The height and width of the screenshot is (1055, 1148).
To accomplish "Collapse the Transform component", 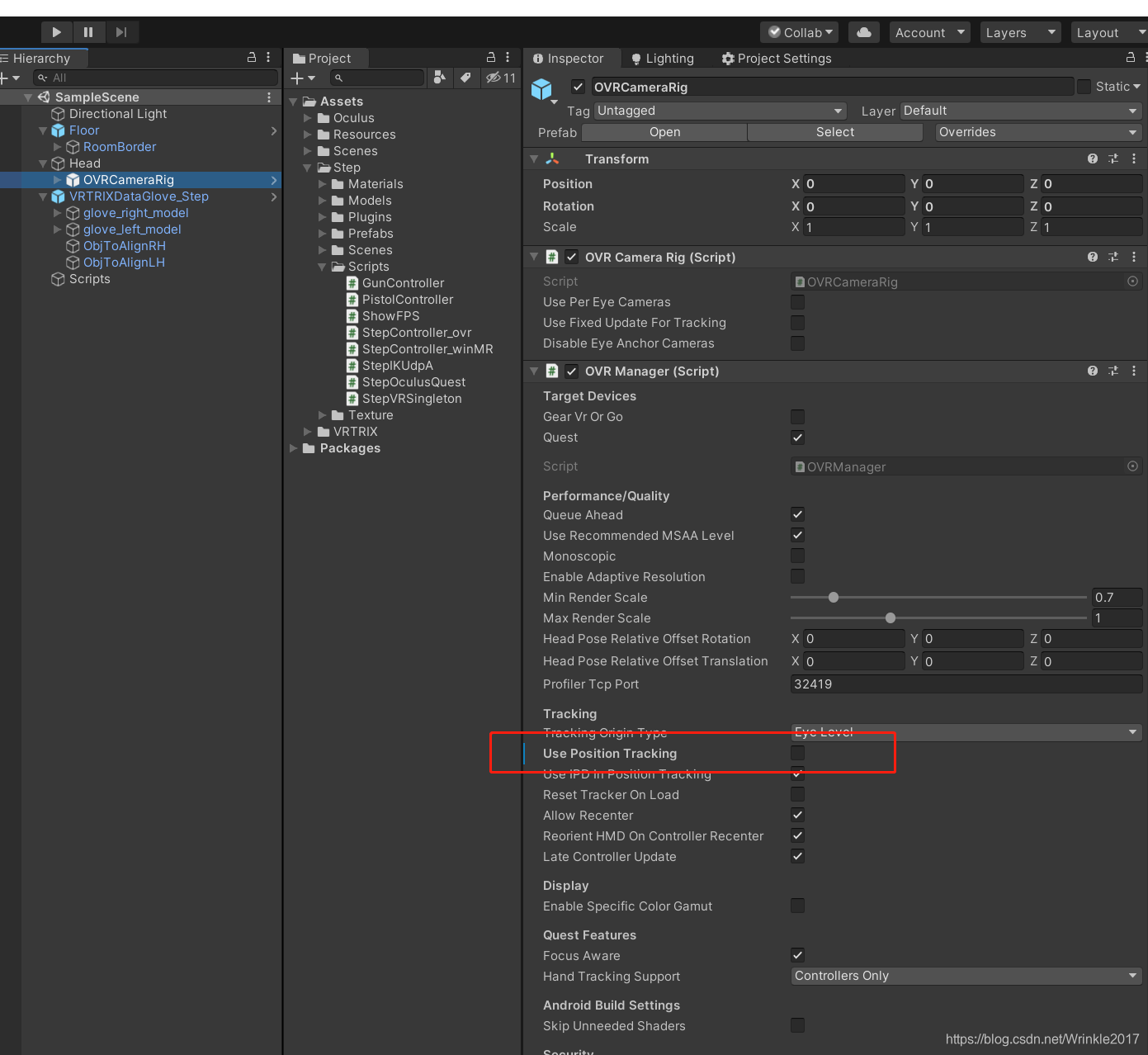I will [534, 158].
